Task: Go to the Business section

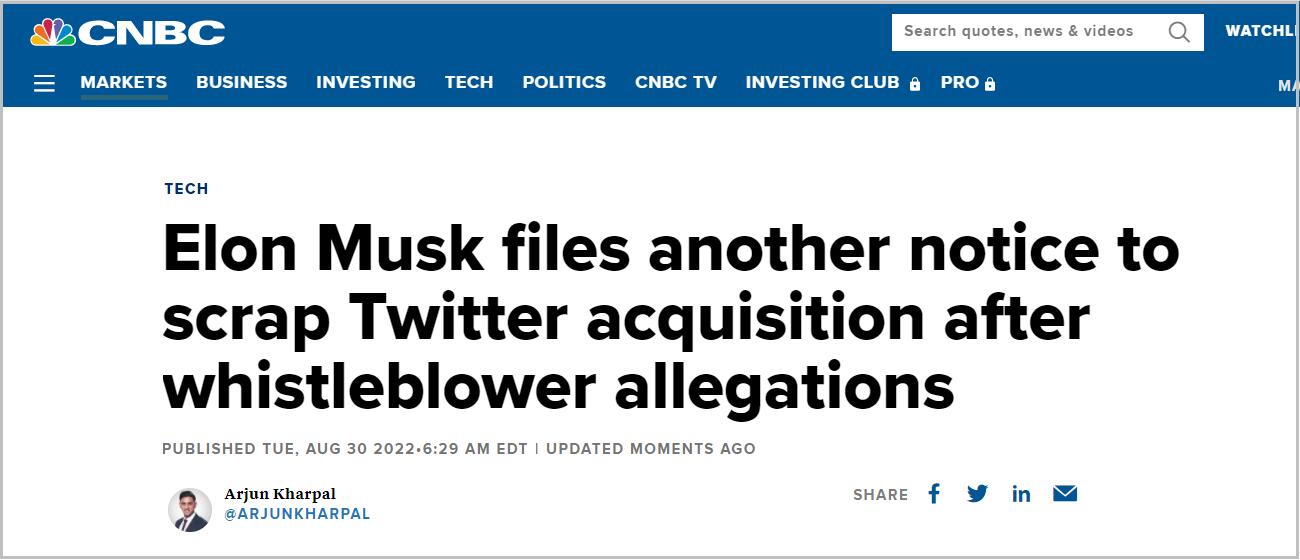Action: pyautogui.click(x=242, y=83)
